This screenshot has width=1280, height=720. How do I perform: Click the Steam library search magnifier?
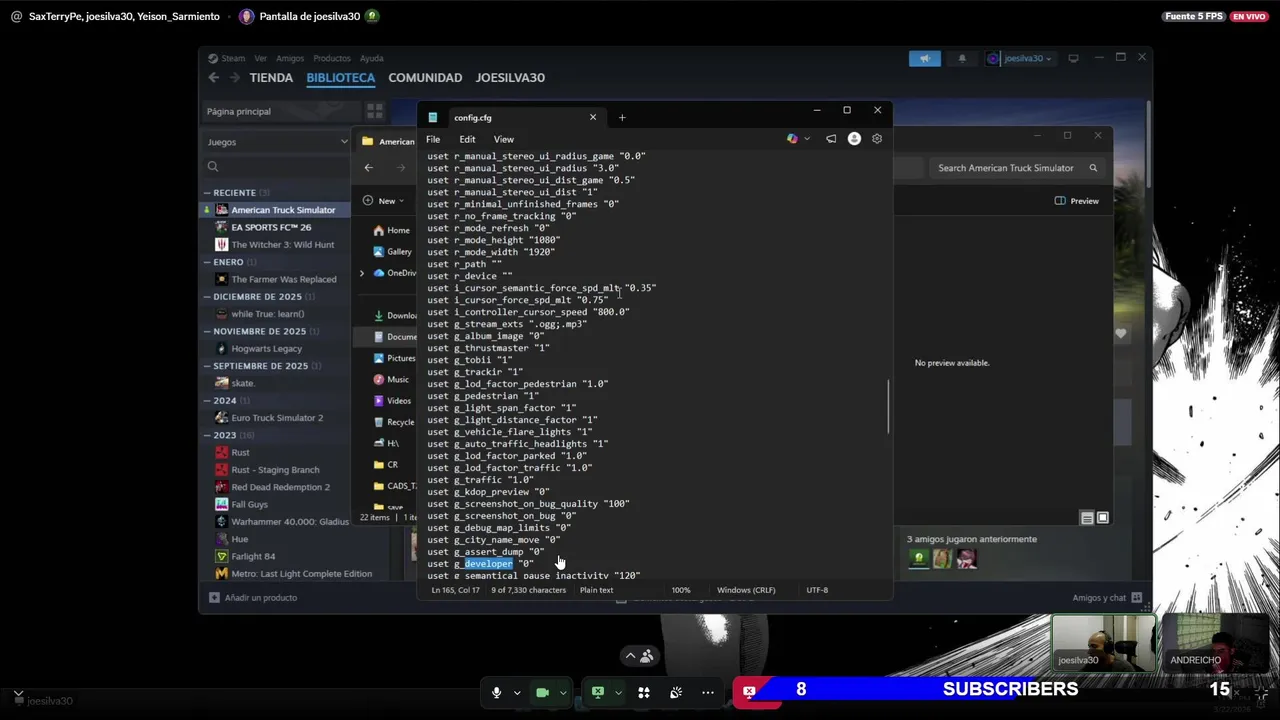(213, 167)
